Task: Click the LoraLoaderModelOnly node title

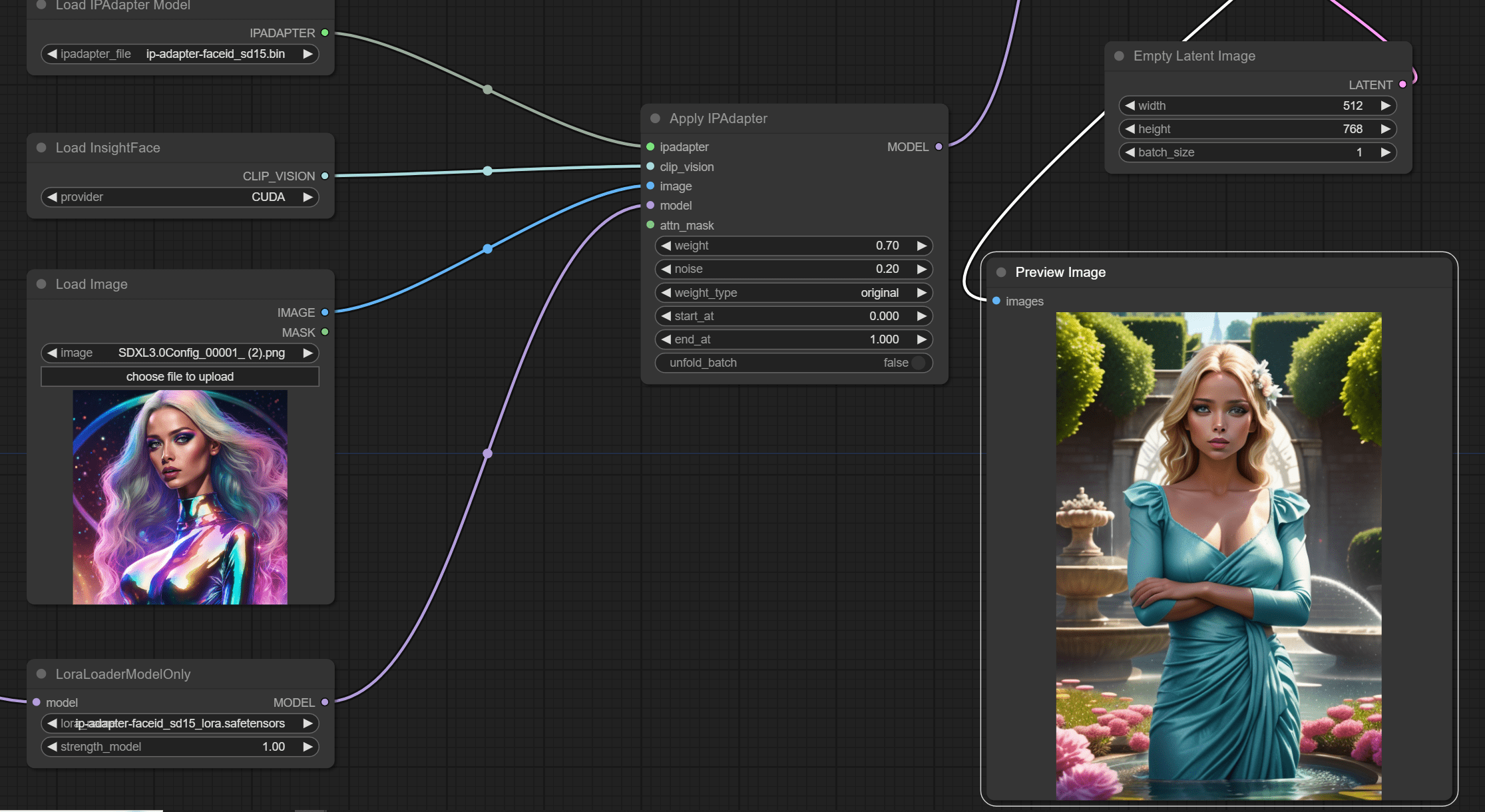Action: point(123,674)
